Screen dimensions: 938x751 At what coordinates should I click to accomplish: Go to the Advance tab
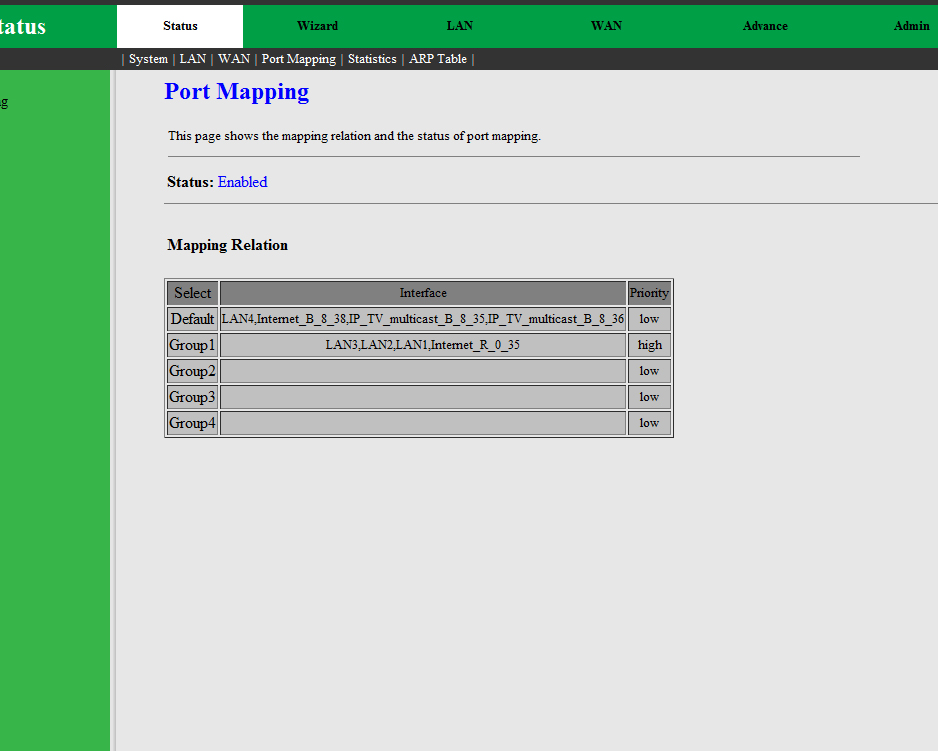click(765, 26)
